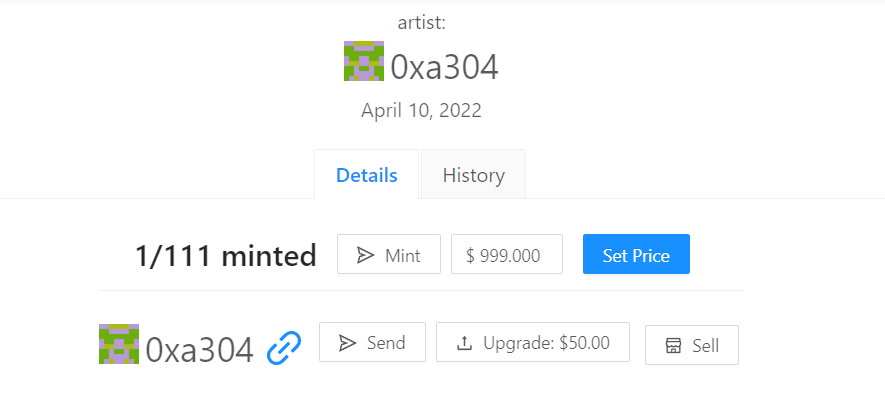The width and height of the screenshot is (885, 402).
Task: Click the paper-plane icon on the Mint button
Action: pyautogui.click(x=366, y=256)
